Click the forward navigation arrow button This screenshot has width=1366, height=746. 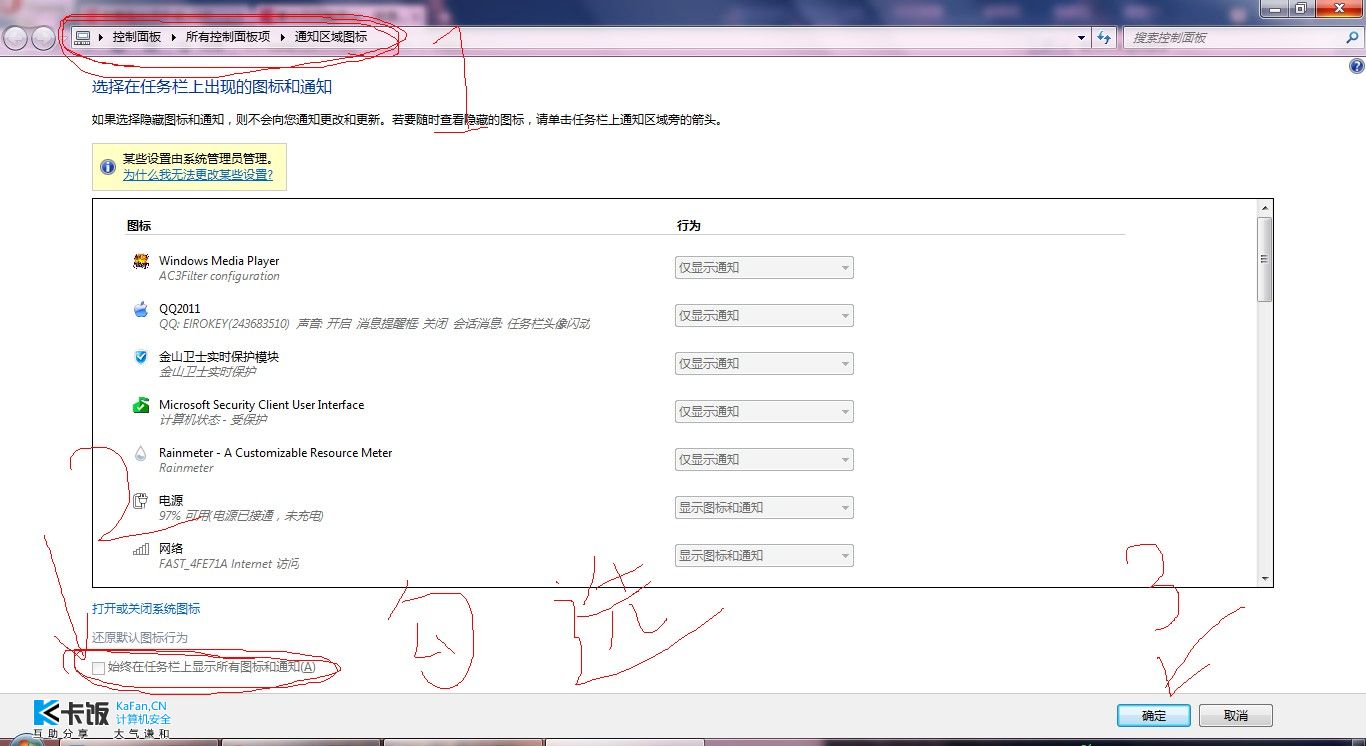43,38
